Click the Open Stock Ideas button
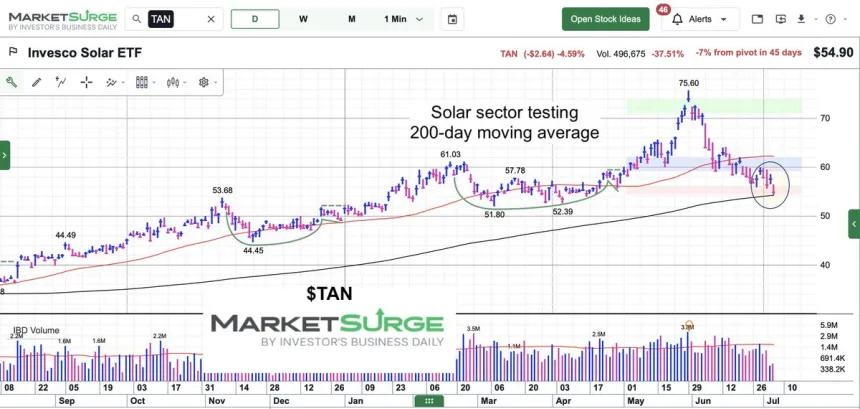This screenshot has width=860, height=409. 605,19
